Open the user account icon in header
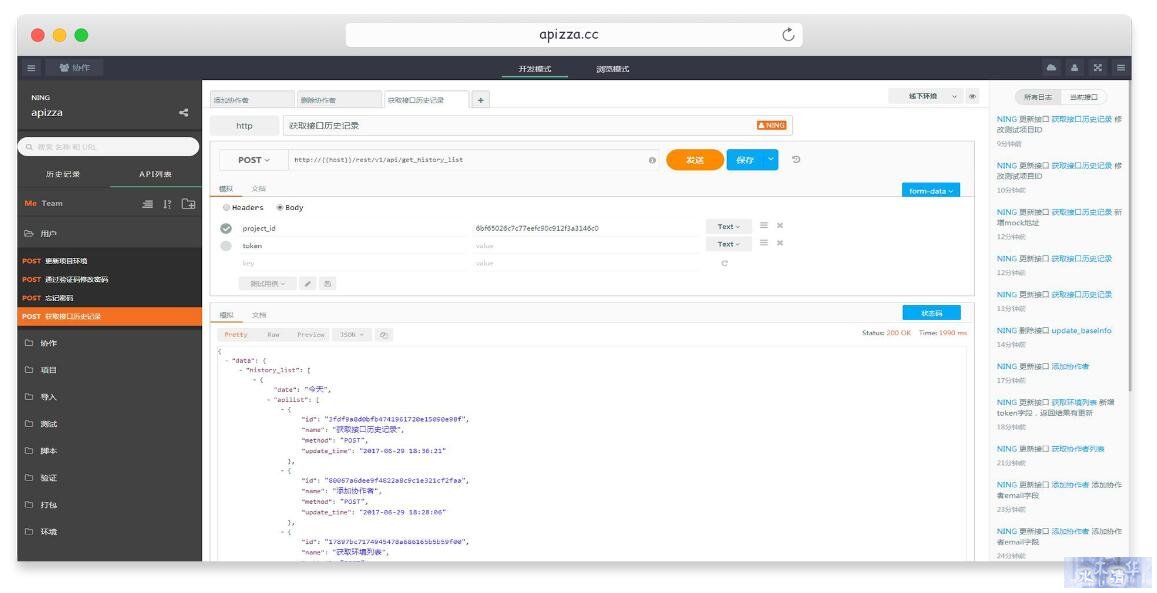The width and height of the screenshot is (1157, 593). click(x=1074, y=68)
